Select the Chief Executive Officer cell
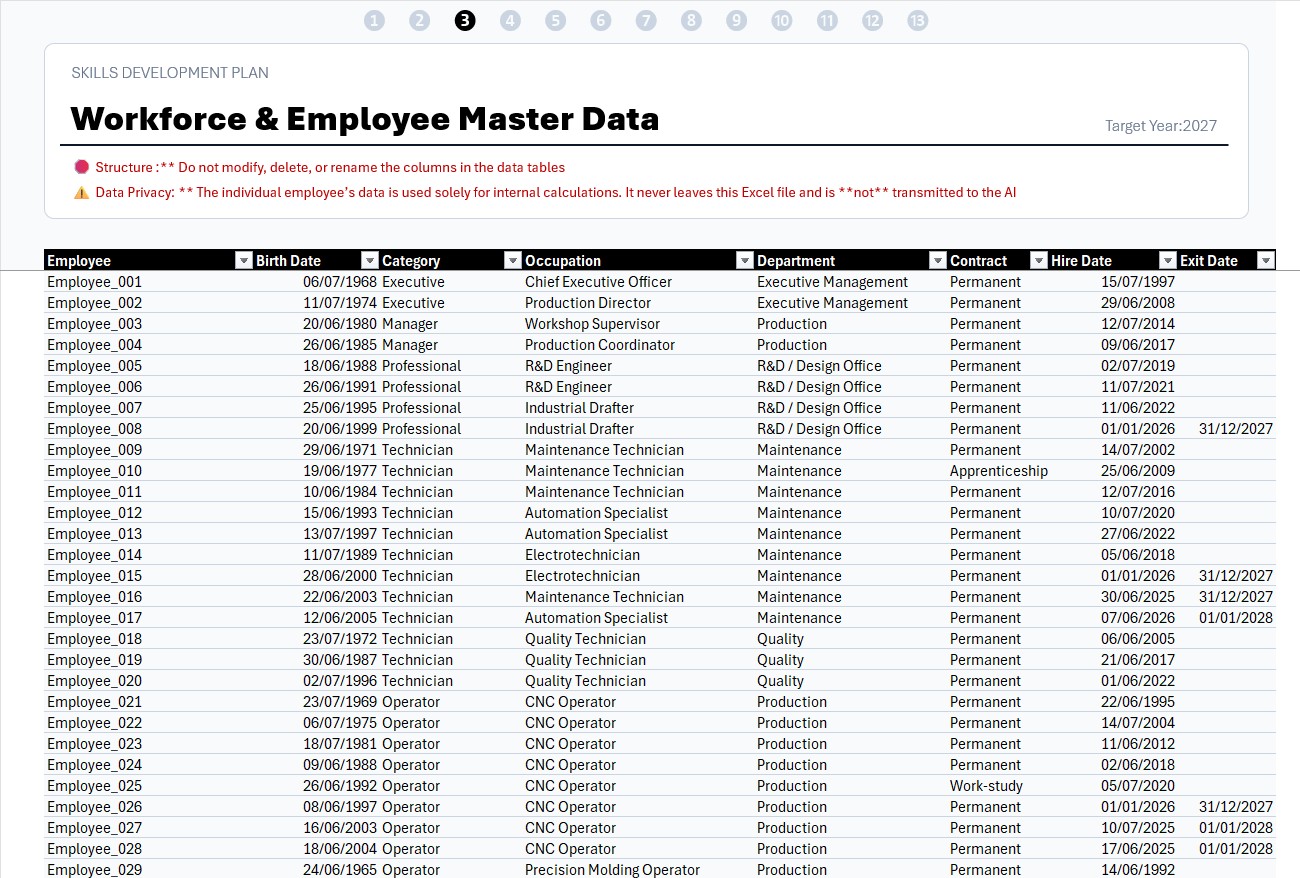Image resolution: width=1300 pixels, height=878 pixels. coord(638,282)
